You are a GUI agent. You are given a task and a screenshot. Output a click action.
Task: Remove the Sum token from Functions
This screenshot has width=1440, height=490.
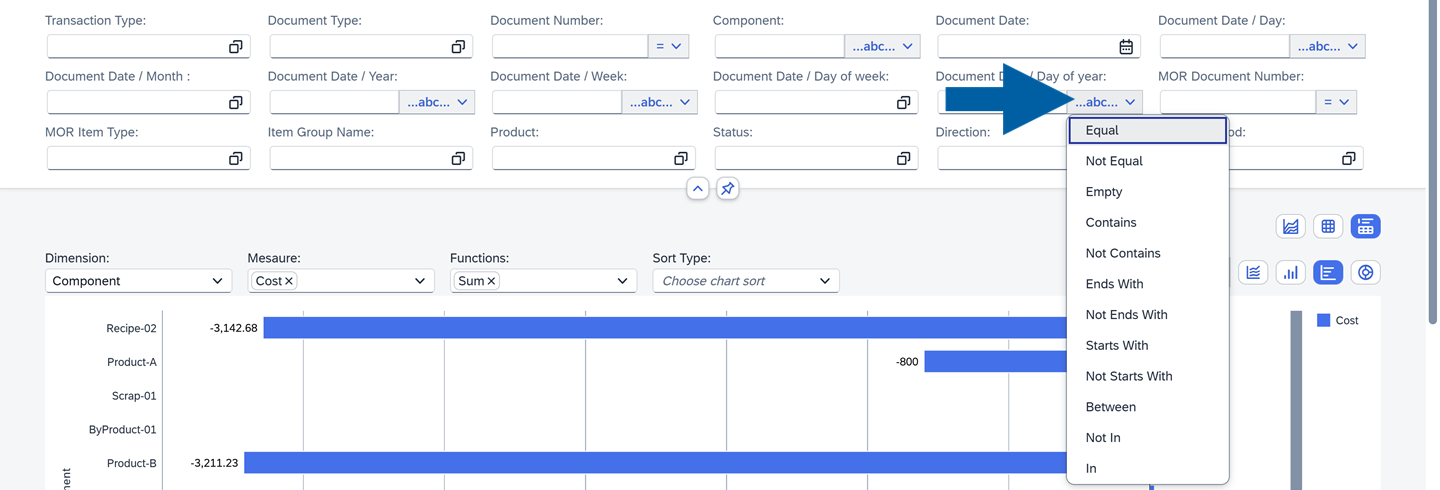pyautogui.click(x=491, y=281)
